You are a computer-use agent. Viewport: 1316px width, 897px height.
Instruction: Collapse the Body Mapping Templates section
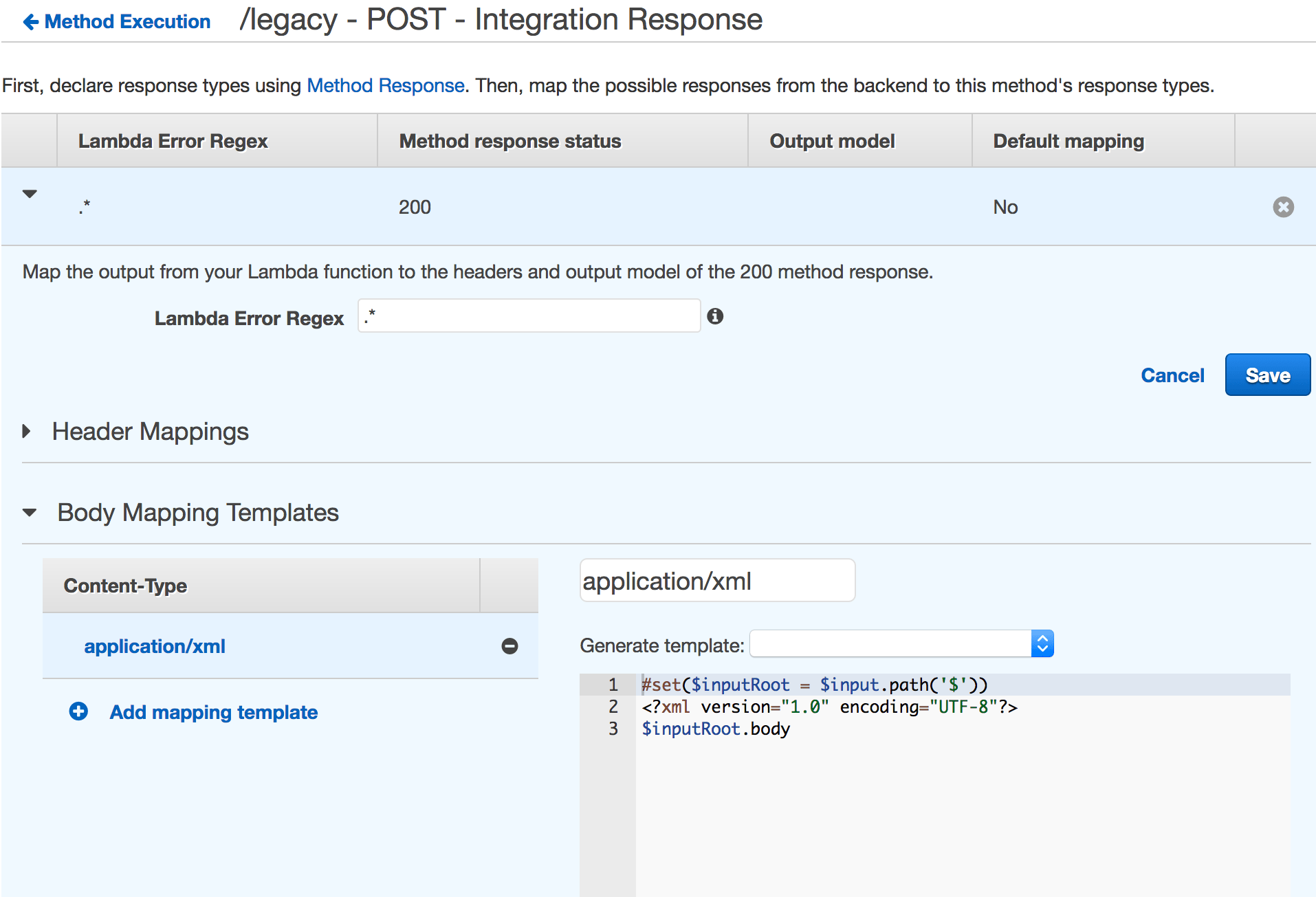tap(30, 513)
